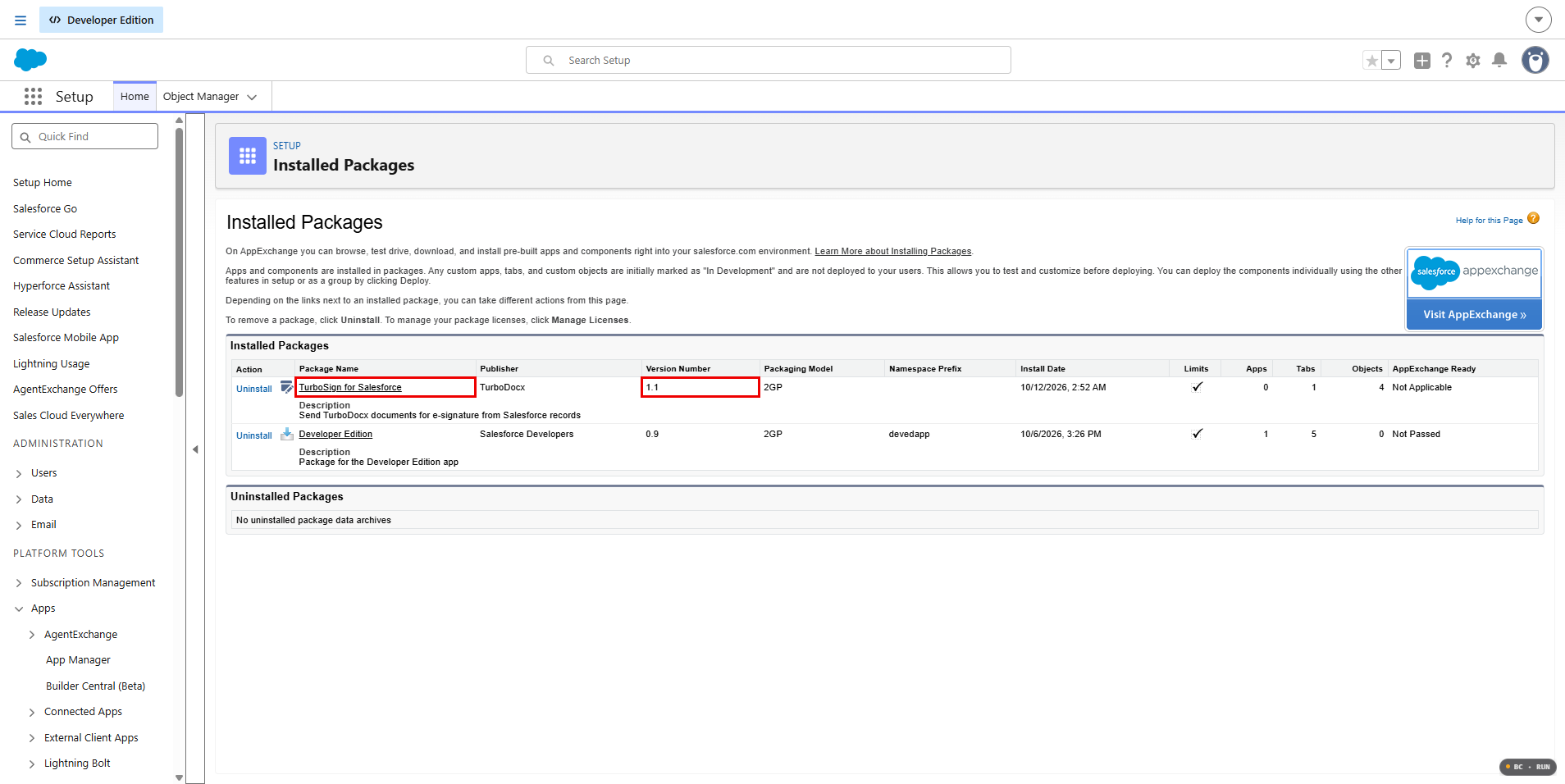
Task: Open the Object Manager dropdown chevron
Action: coord(252,98)
